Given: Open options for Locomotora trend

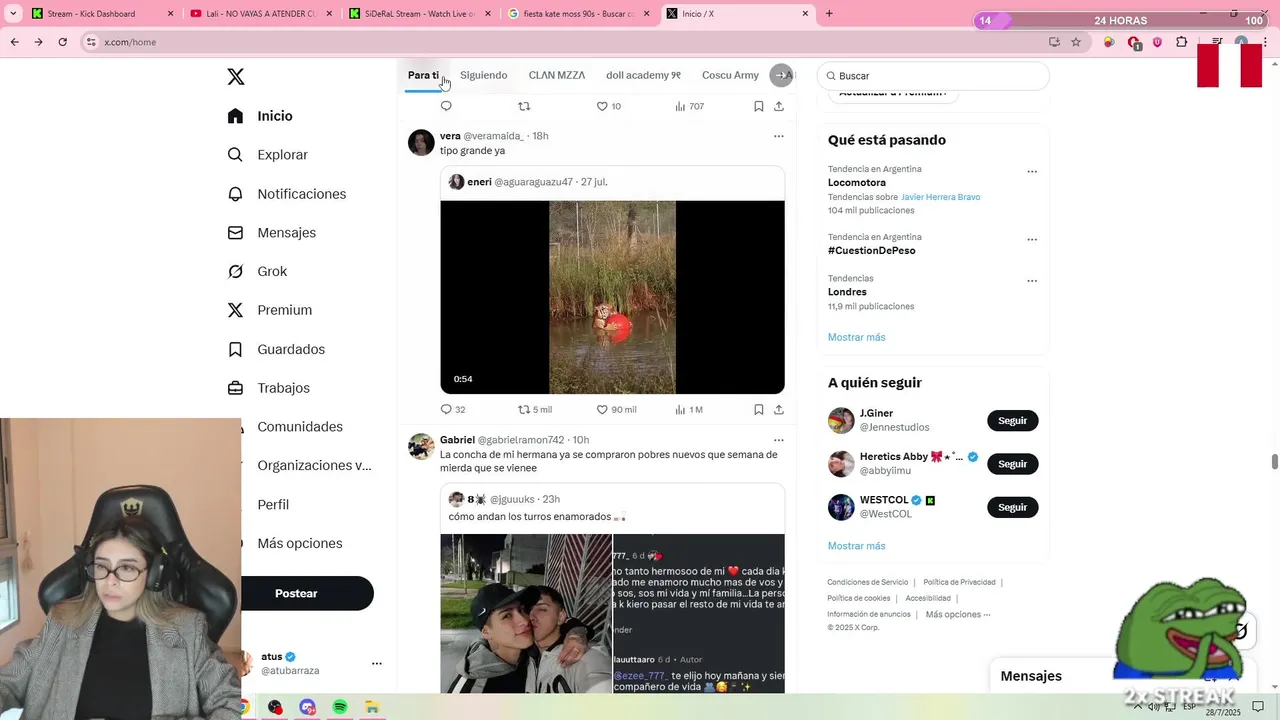Looking at the screenshot, I should tap(1032, 171).
